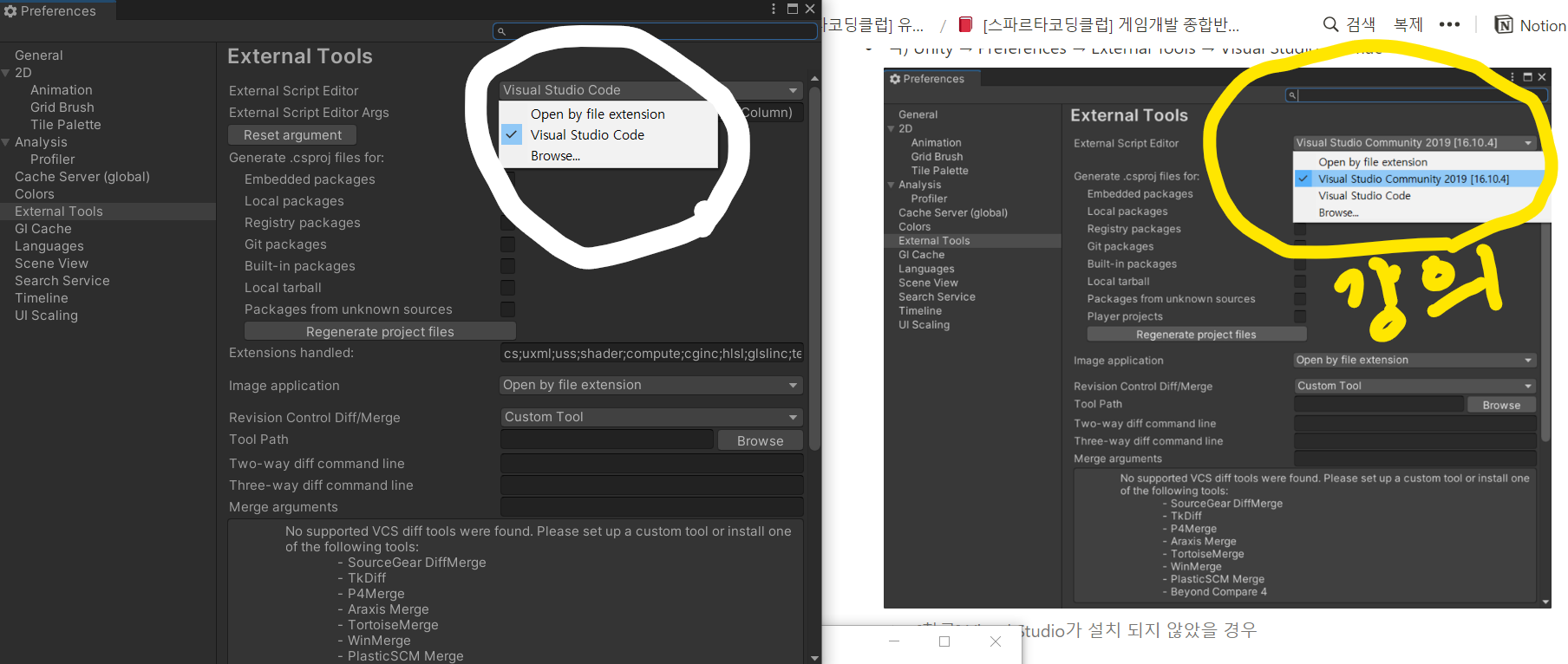This screenshot has height=664, width=1568.
Task: Toggle Player projects checkbox in the Notion image
Action: pyautogui.click(x=1300, y=316)
